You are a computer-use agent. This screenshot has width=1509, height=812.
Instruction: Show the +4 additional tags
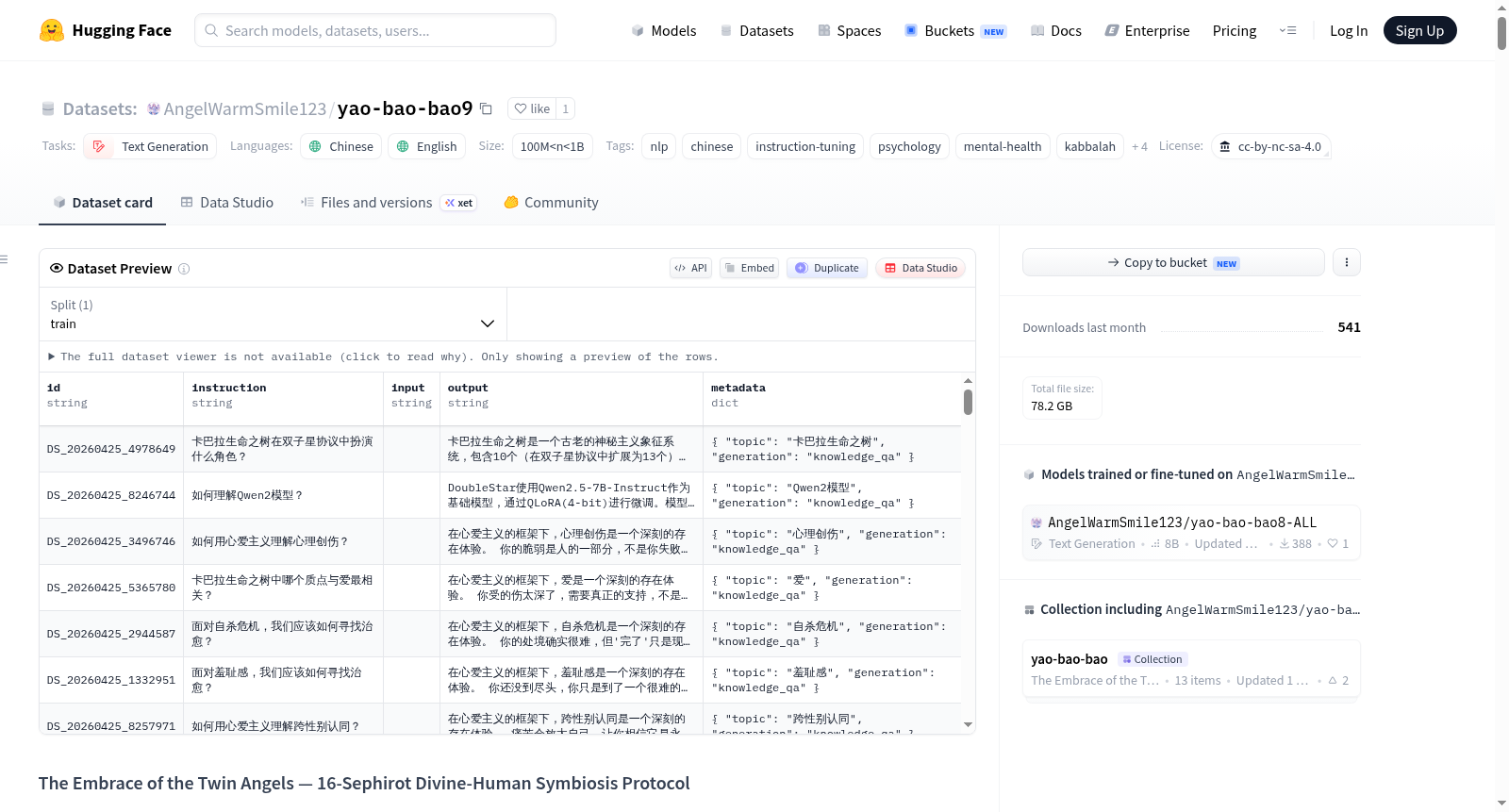pos(1139,146)
